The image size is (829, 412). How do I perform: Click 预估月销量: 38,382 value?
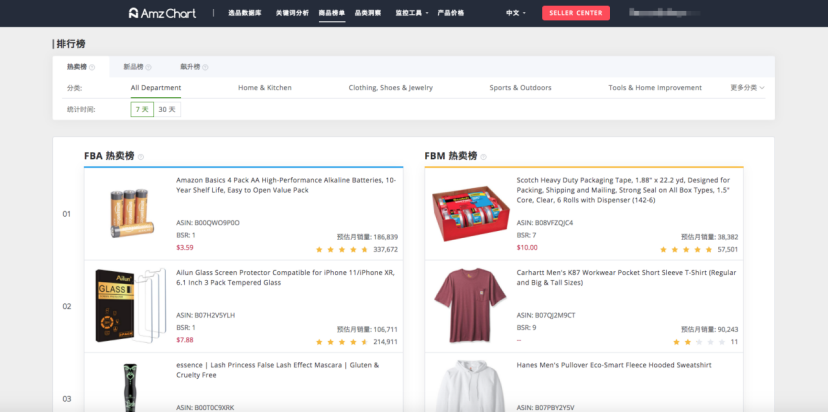(x=710, y=237)
